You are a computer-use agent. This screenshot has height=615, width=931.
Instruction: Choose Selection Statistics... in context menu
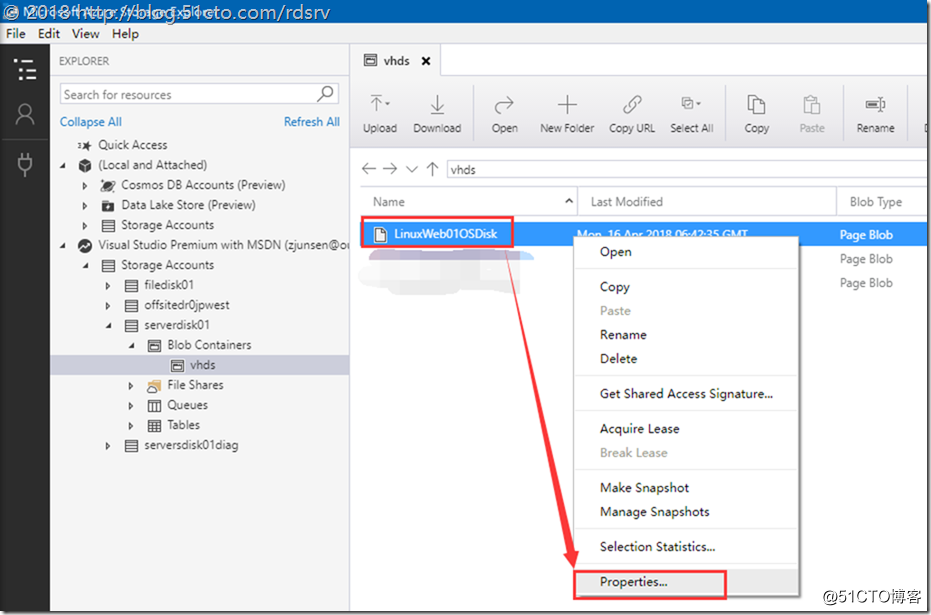(x=686, y=547)
